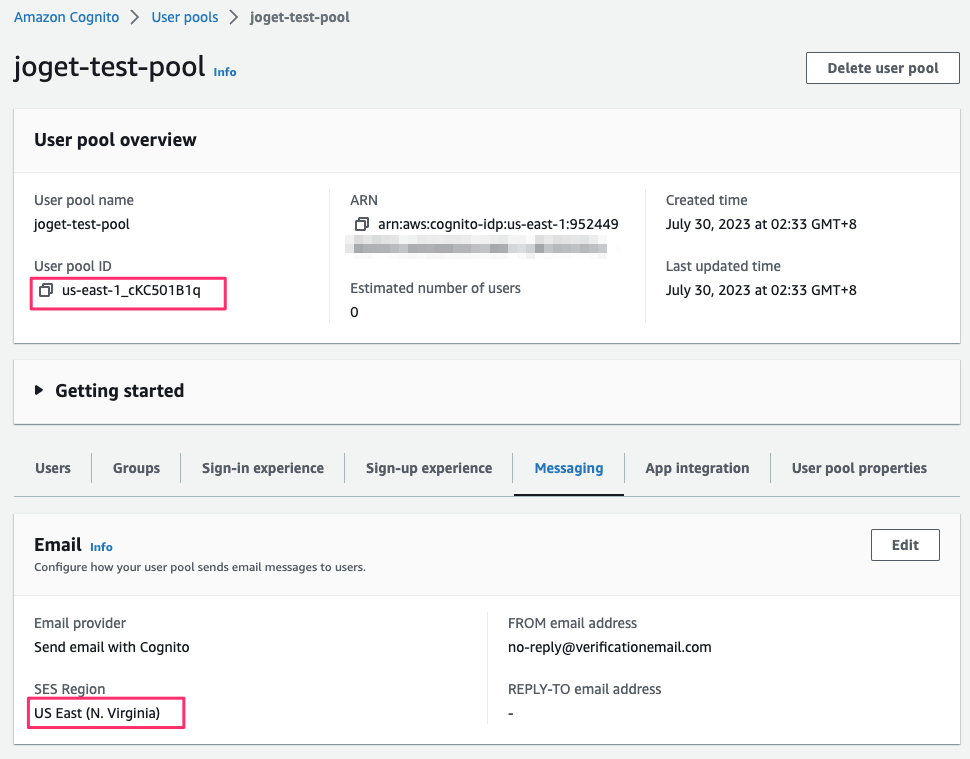The width and height of the screenshot is (970, 759).
Task: Click the joget-test-pool user pool name value
Action: 82,224
